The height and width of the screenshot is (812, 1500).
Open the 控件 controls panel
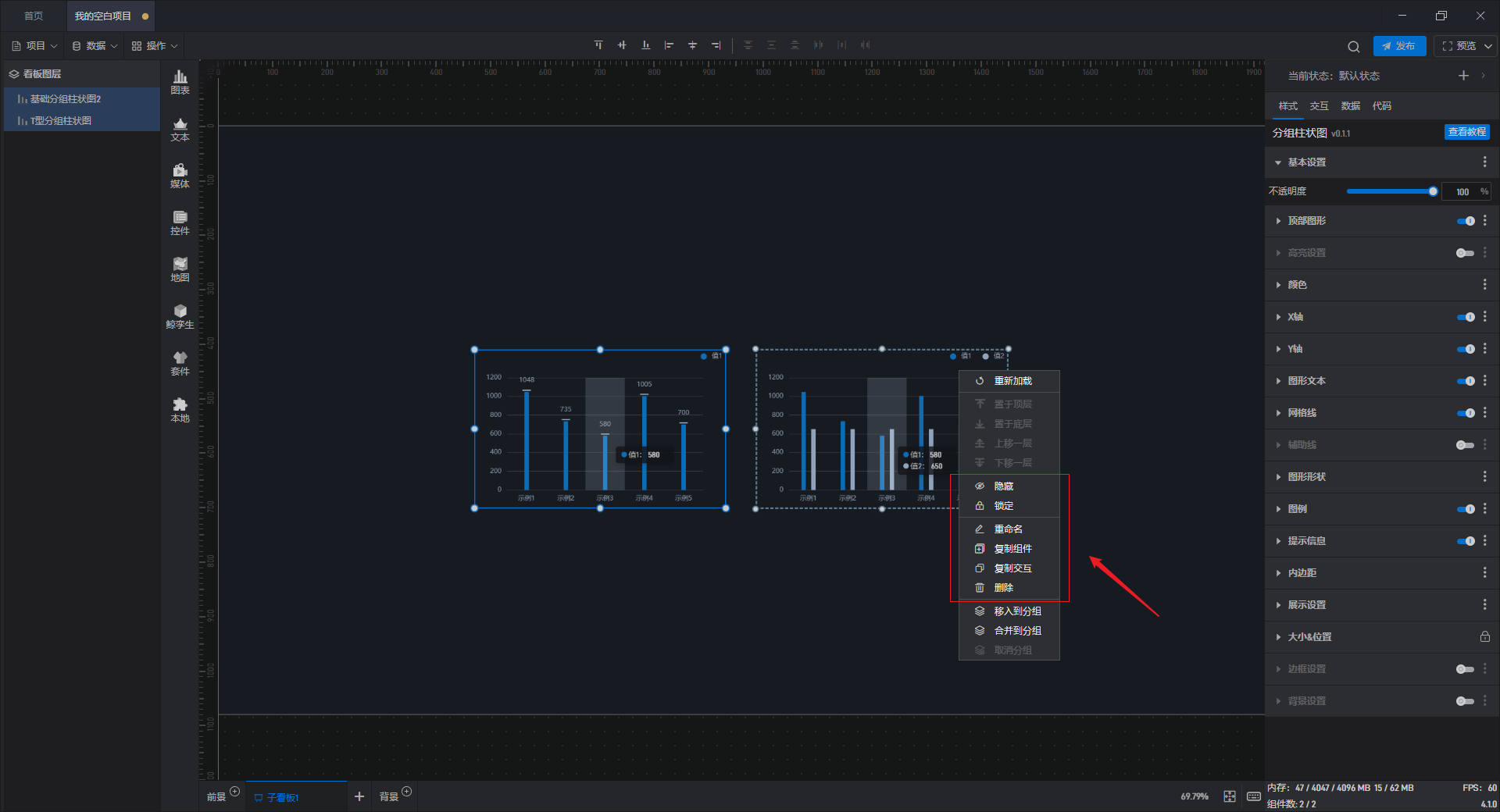click(180, 222)
